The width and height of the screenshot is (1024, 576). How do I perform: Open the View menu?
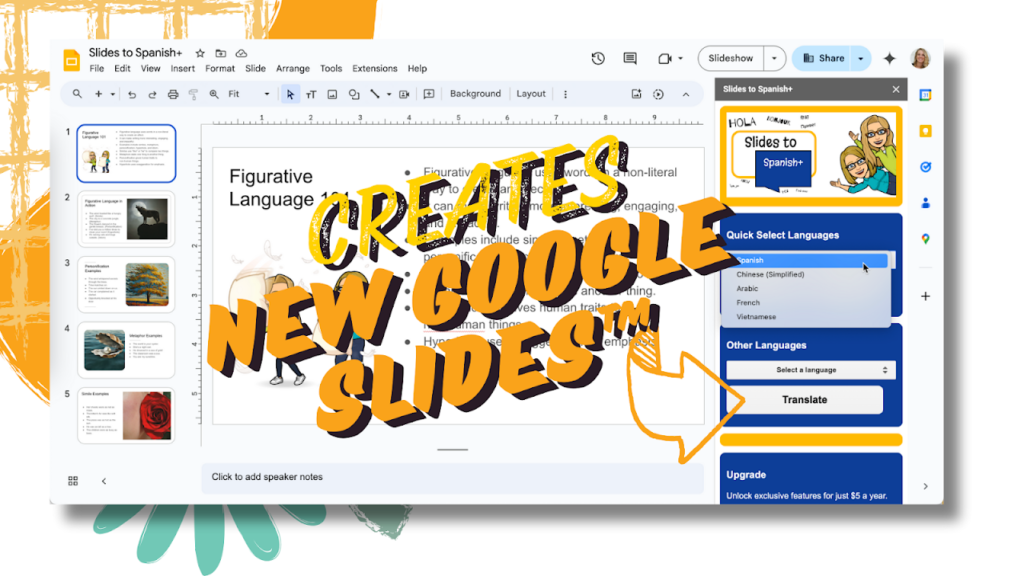click(150, 69)
